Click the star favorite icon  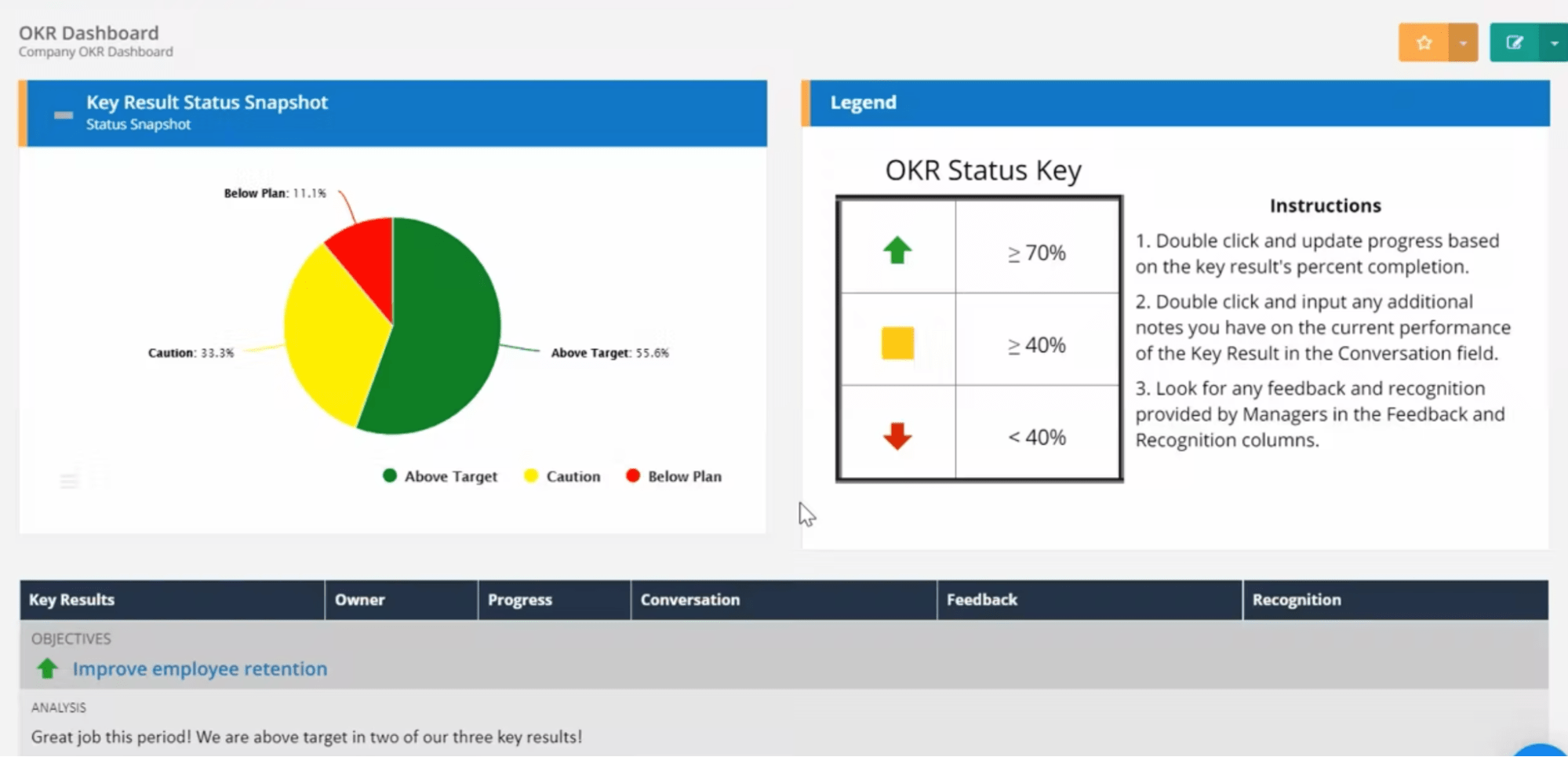(1424, 42)
